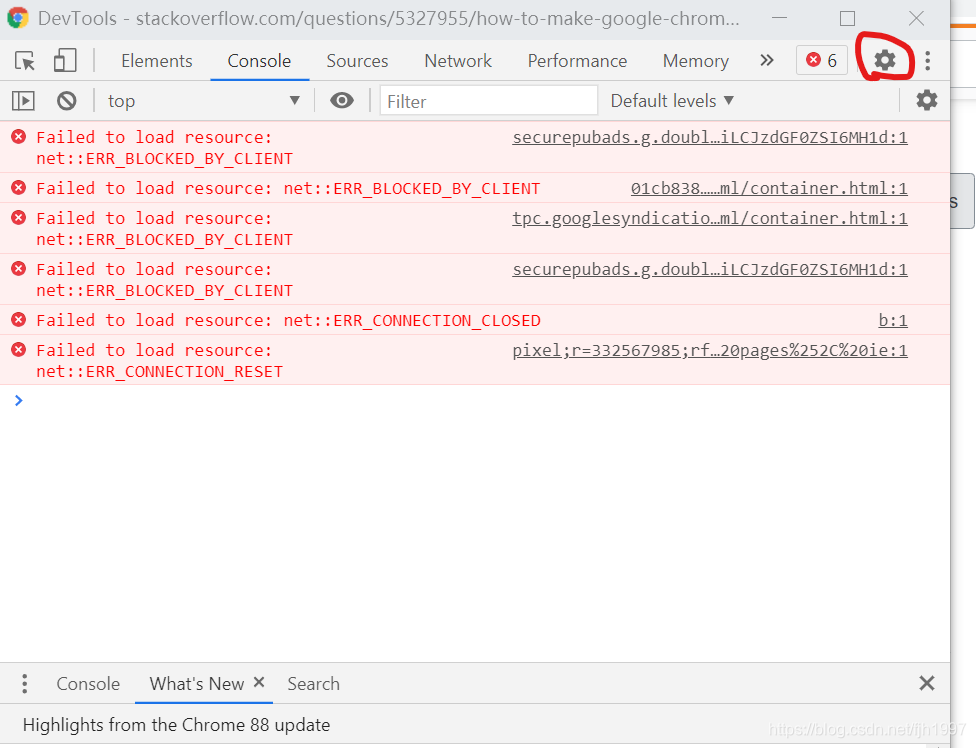Click Highlights from the Chrome 88 update text

176,725
